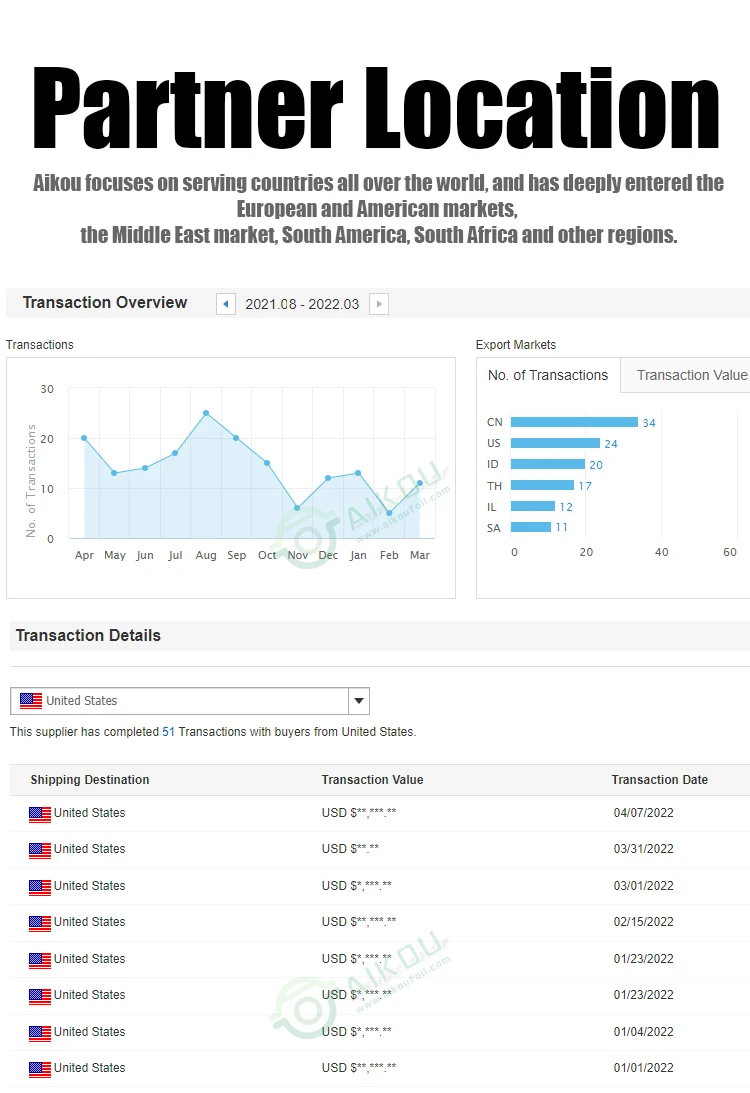Viewport: 750px width, 1093px height.
Task: Click the US export market bar
Action: (555, 443)
